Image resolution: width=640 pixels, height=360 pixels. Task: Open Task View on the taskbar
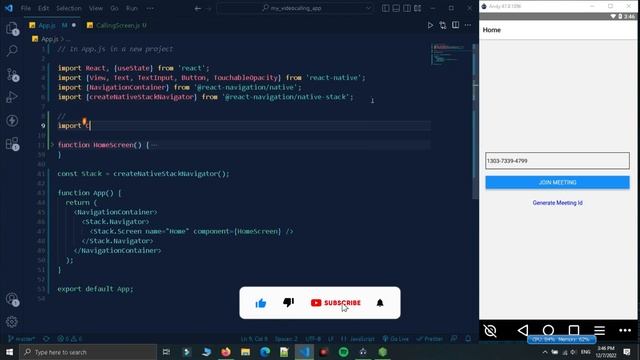click(x=166, y=352)
